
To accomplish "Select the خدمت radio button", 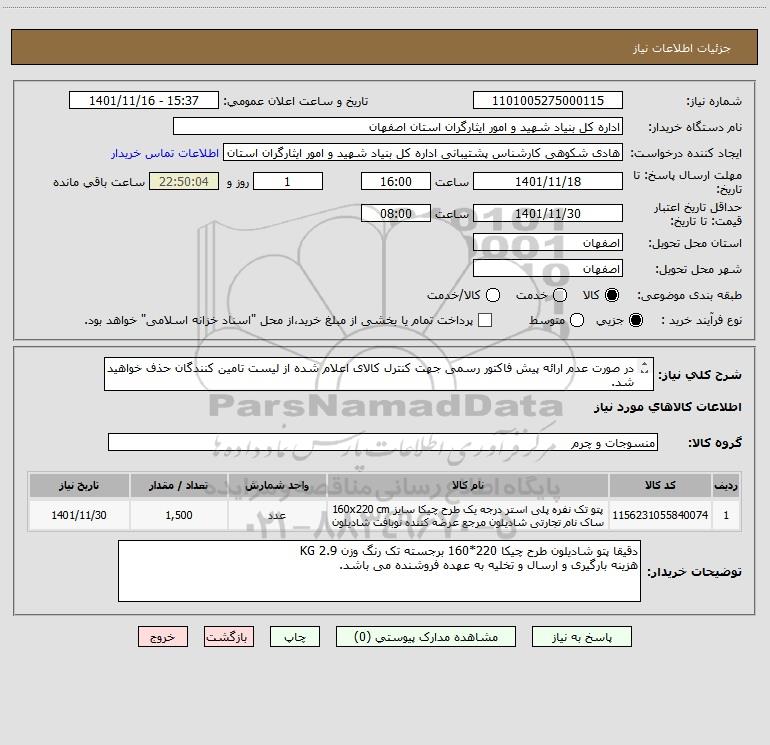I will [560, 295].
